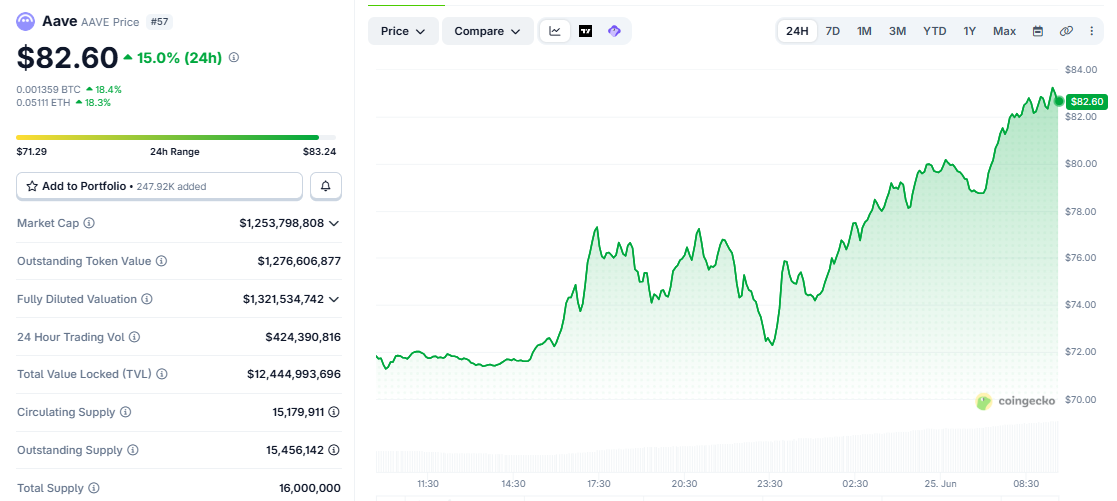
Task: Click the Aave coin logo icon
Action: pyautogui.click(x=26, y=22)
